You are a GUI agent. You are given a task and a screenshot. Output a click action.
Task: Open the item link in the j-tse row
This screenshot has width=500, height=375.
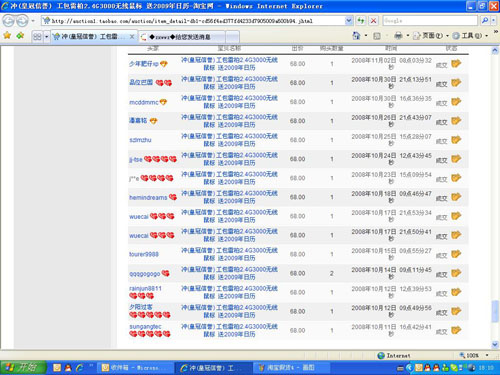[x=229, y=159]
